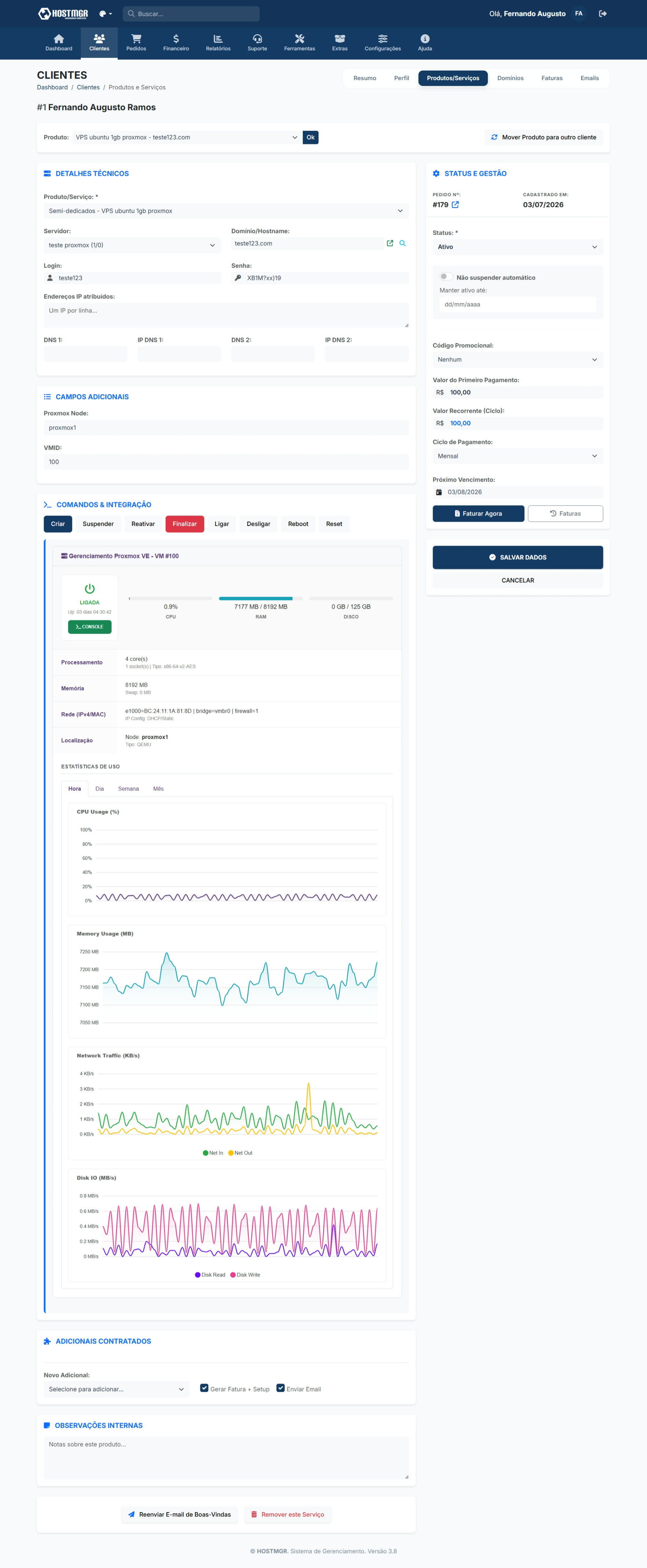Open Servidor teste proxmox dropdown

[132, 245]
